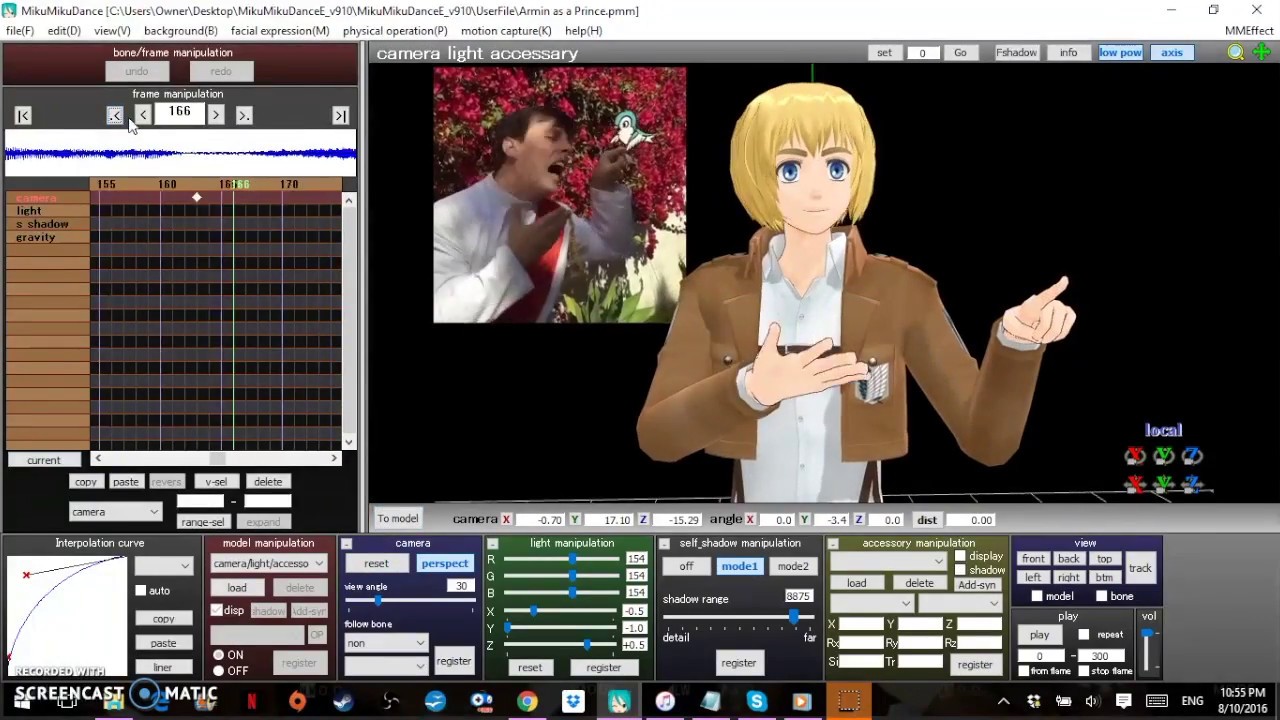Check the stop flame option
The width and height of the screenshot is (1280, 720).
coord(1084,671)
